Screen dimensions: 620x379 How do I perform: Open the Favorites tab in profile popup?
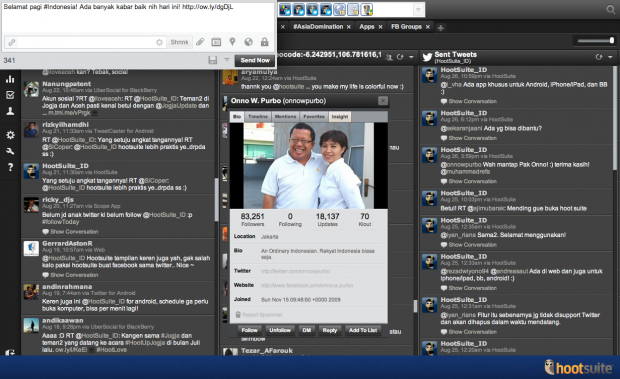click(314, 117)
